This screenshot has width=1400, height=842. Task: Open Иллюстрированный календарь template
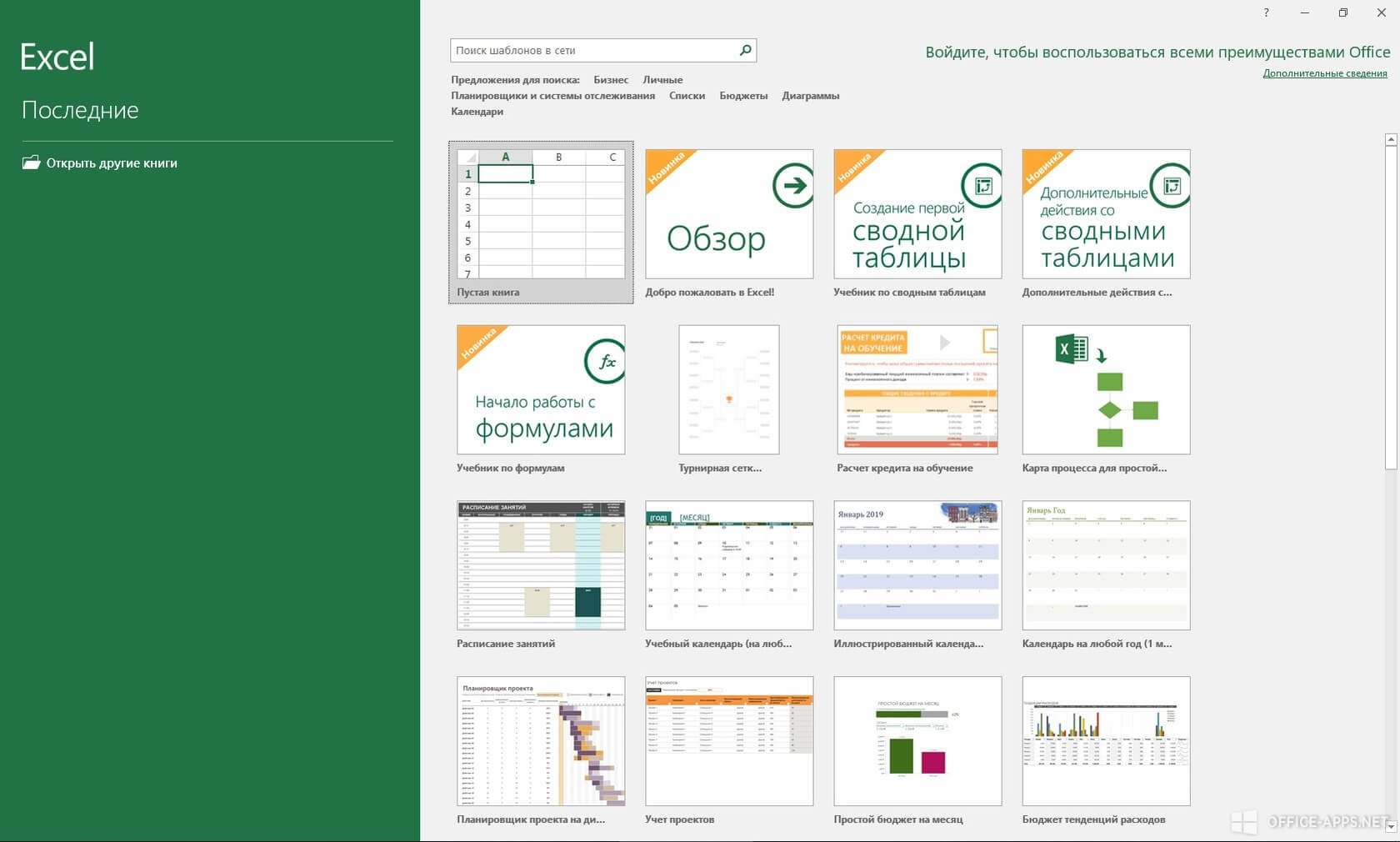point(917,565)
